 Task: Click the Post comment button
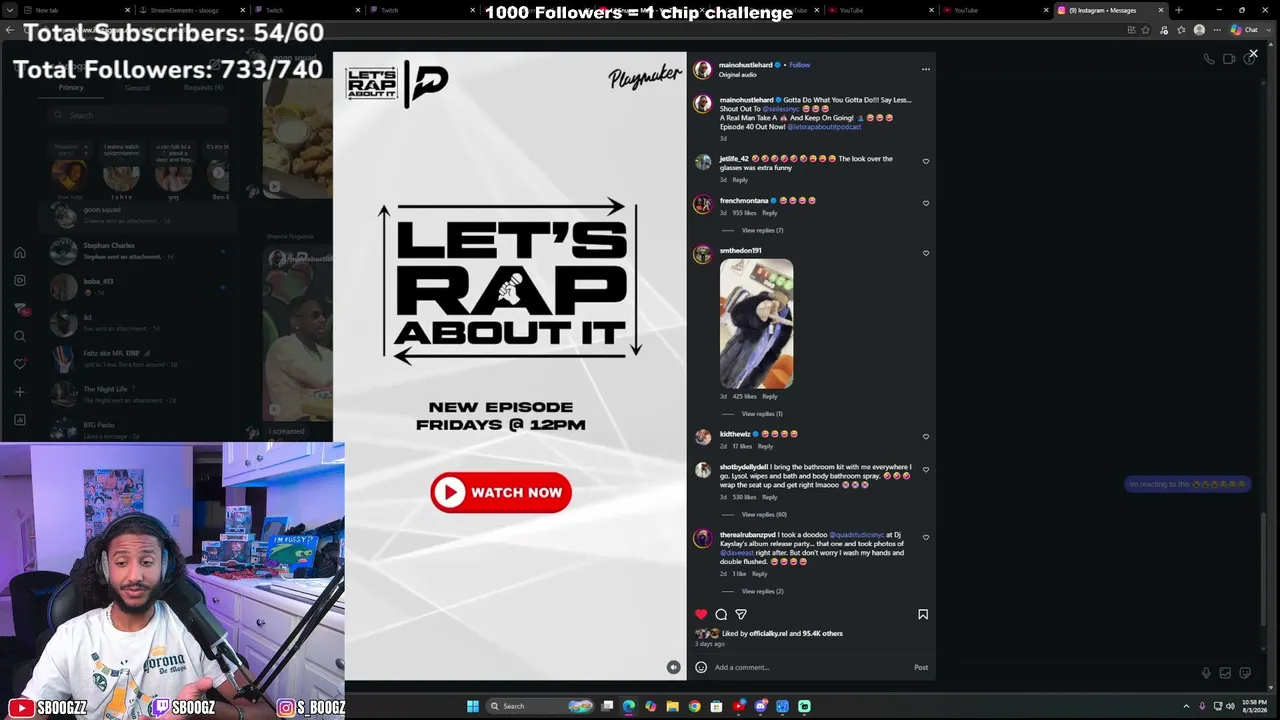(921, 667)
